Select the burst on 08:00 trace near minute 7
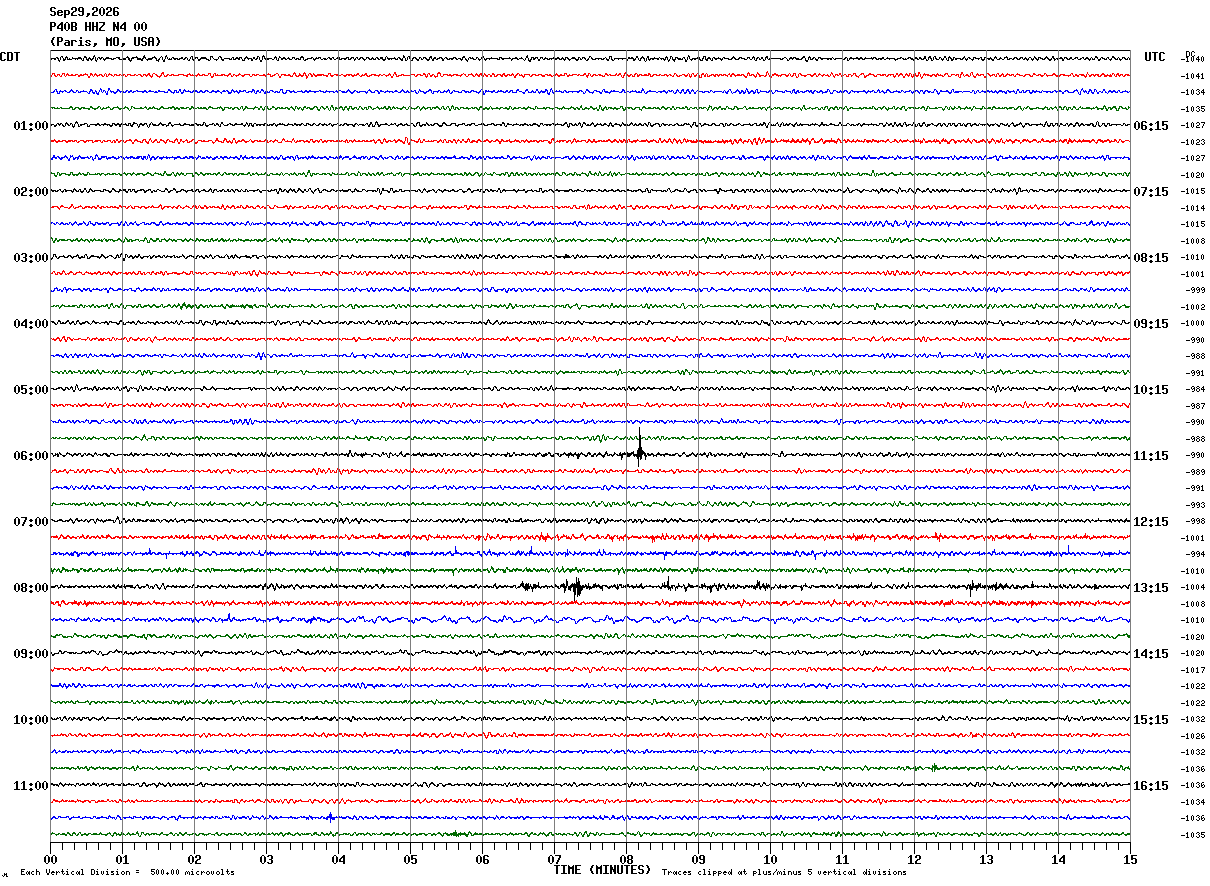This screenshot has height=886, width=1210. [x=575, y=587]
